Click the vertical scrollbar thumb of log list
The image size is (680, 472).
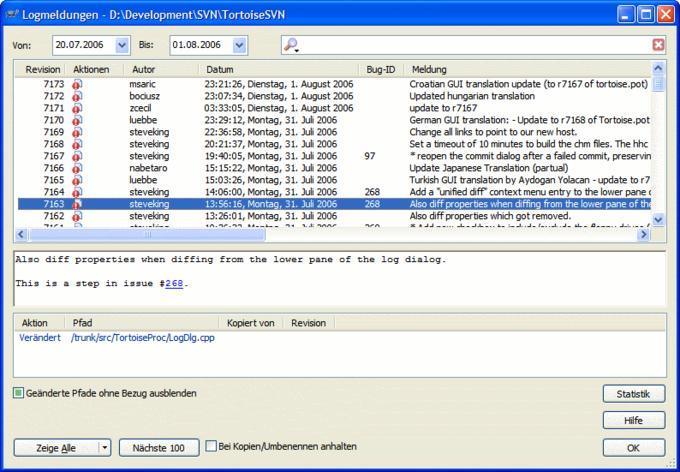point(658,83)
